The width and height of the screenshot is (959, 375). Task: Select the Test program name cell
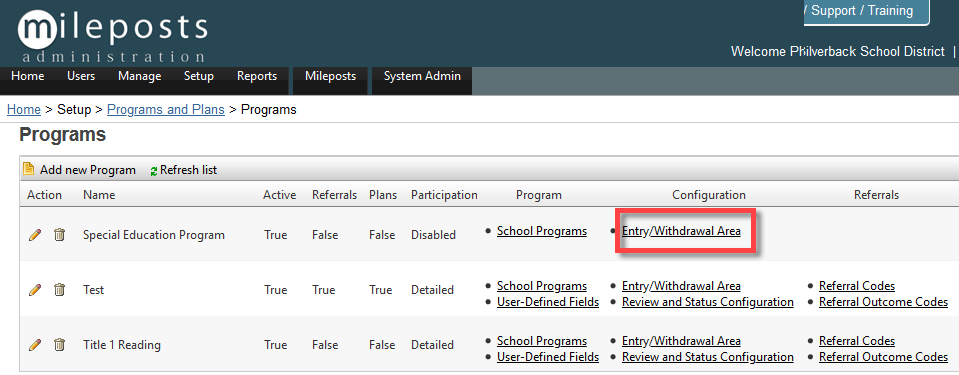click(x=94, y=290)
